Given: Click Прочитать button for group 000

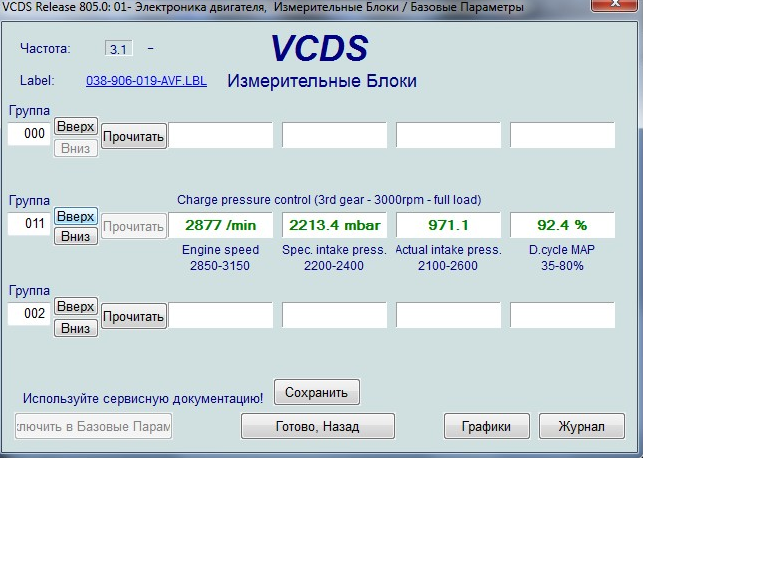Looking at the screenshot, I should (133, 136).
